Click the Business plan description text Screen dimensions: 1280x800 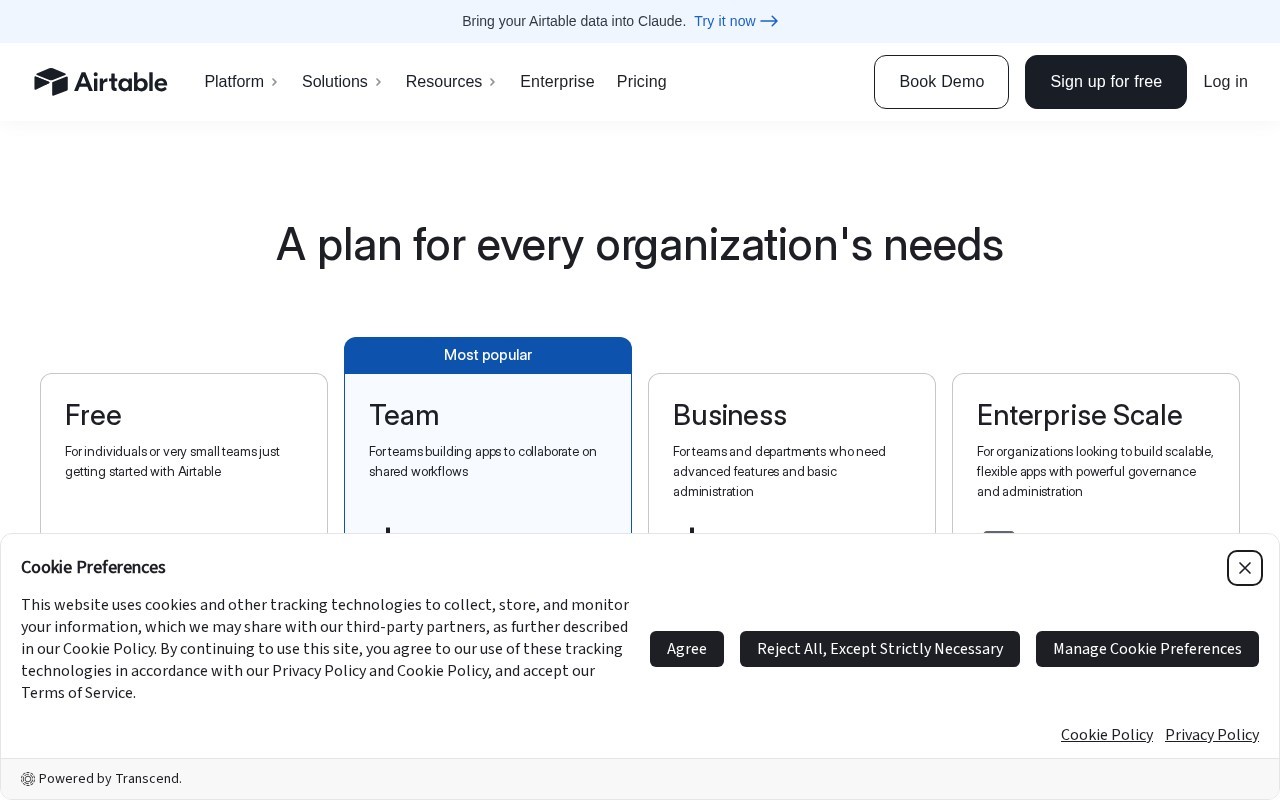point(780,472)
